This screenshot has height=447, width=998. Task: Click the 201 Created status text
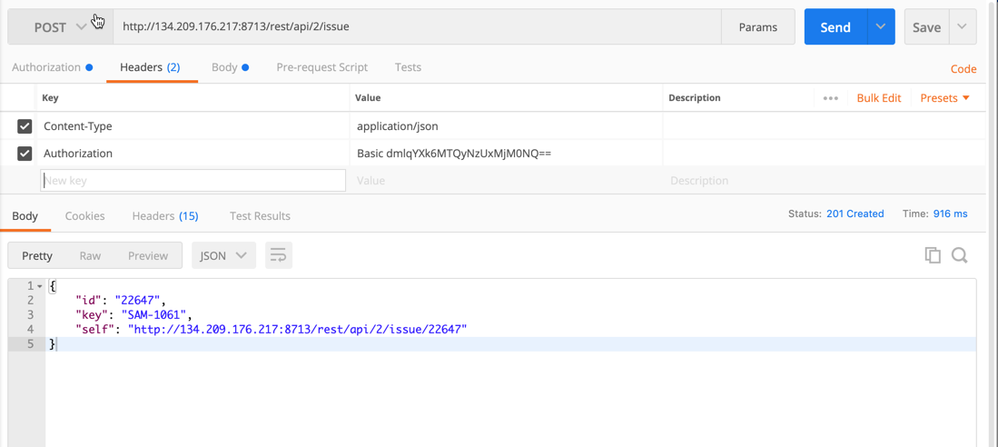point(855,214)
